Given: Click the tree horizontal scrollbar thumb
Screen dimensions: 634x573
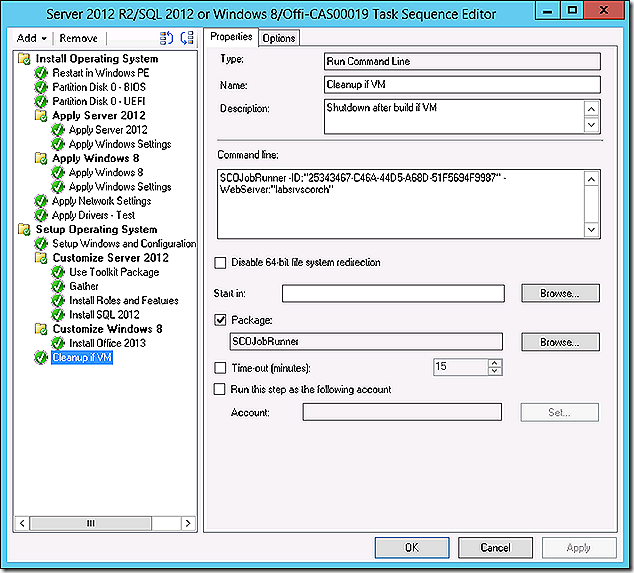Looking at the screenshot, I should pyautogui.click(x=91, y=523).
